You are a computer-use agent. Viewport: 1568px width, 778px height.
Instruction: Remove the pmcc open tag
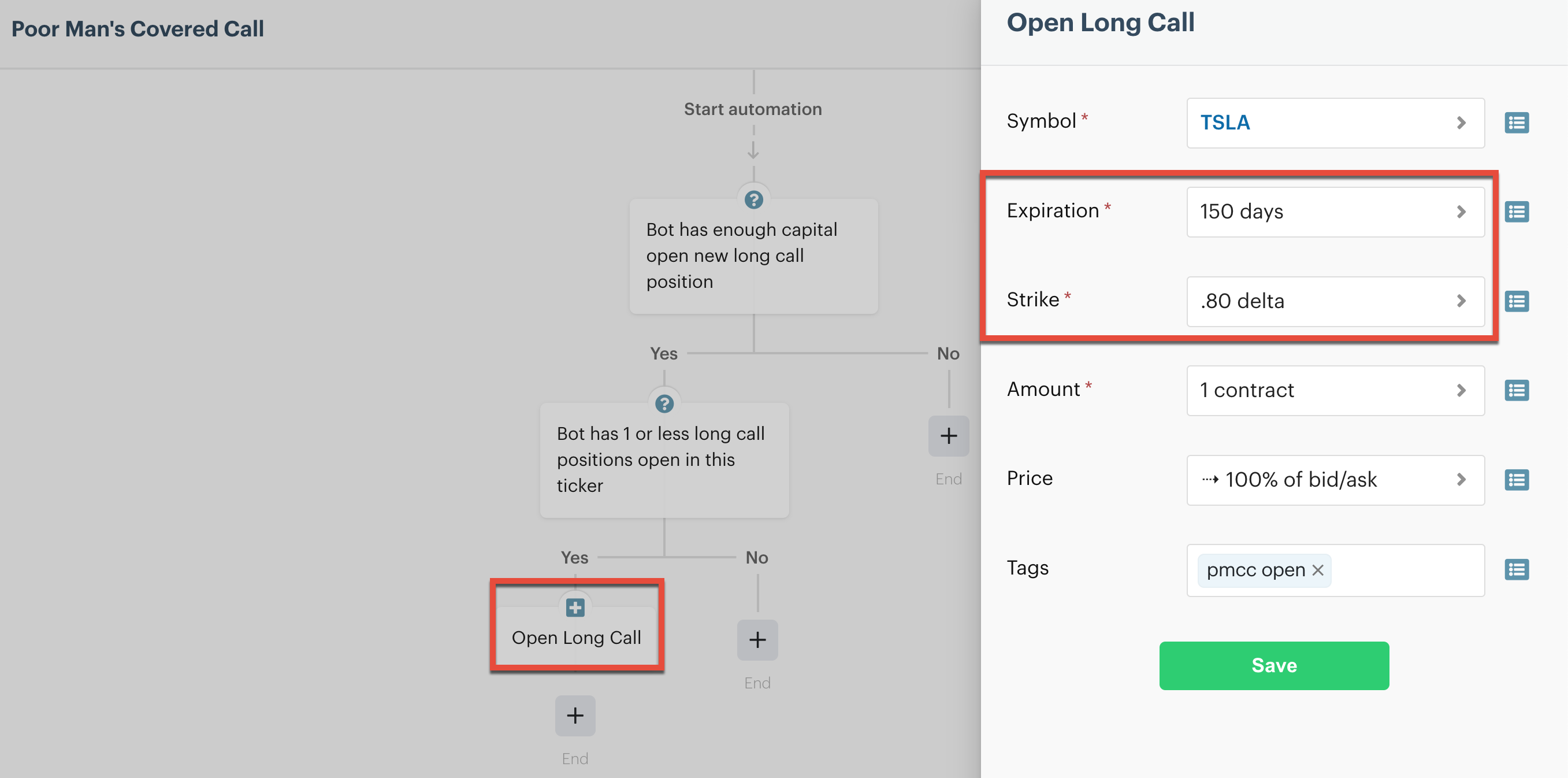1318,570
